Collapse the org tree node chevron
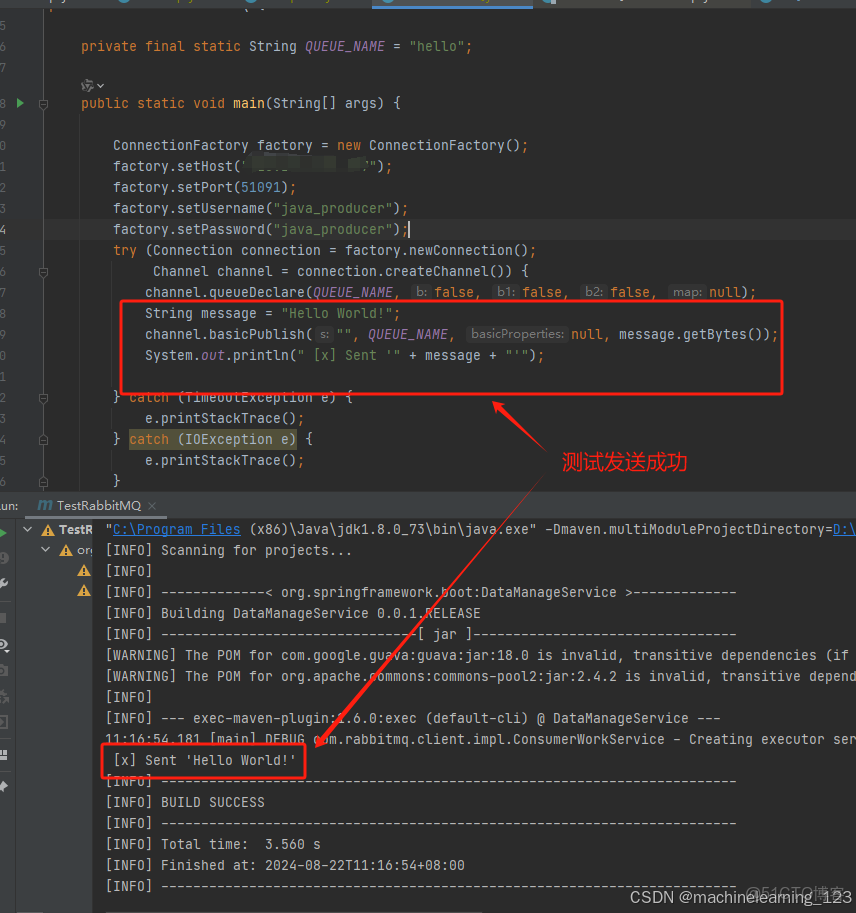 pos(45,549)
